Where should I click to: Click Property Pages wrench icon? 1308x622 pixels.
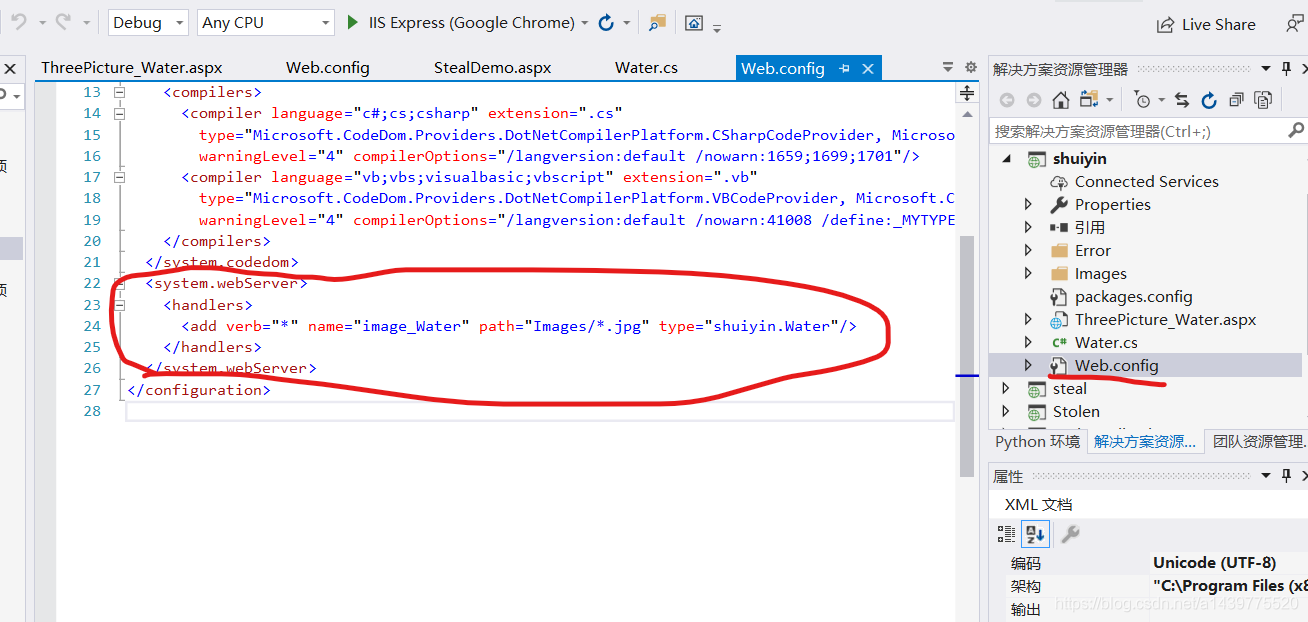click(1070, 534)
